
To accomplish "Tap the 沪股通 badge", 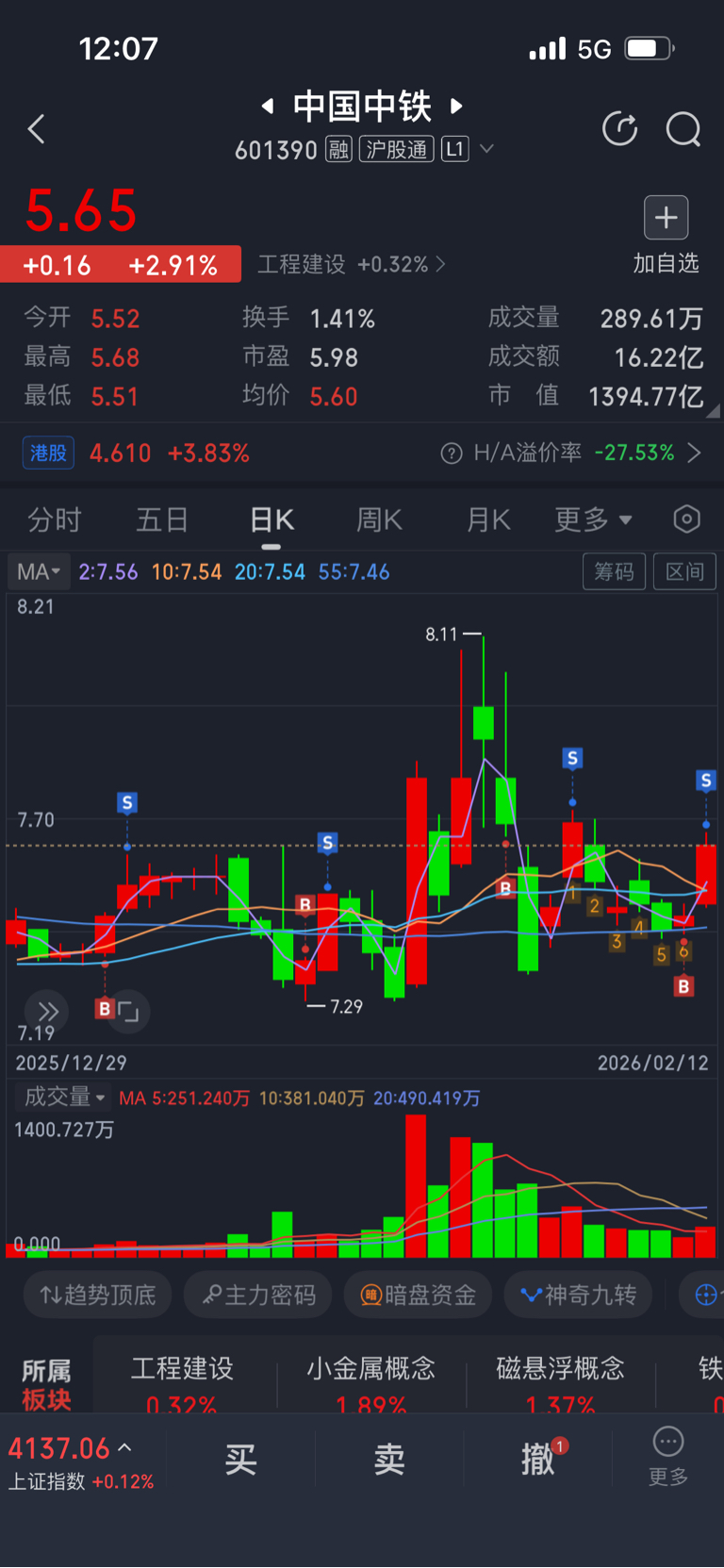I will (396, 149).
